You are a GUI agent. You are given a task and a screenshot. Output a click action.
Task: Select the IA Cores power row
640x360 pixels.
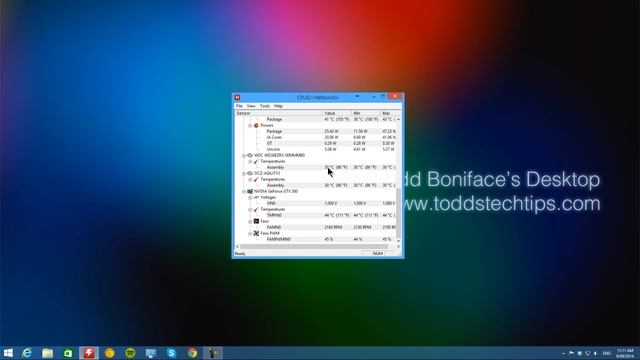[x=315, y=138]
